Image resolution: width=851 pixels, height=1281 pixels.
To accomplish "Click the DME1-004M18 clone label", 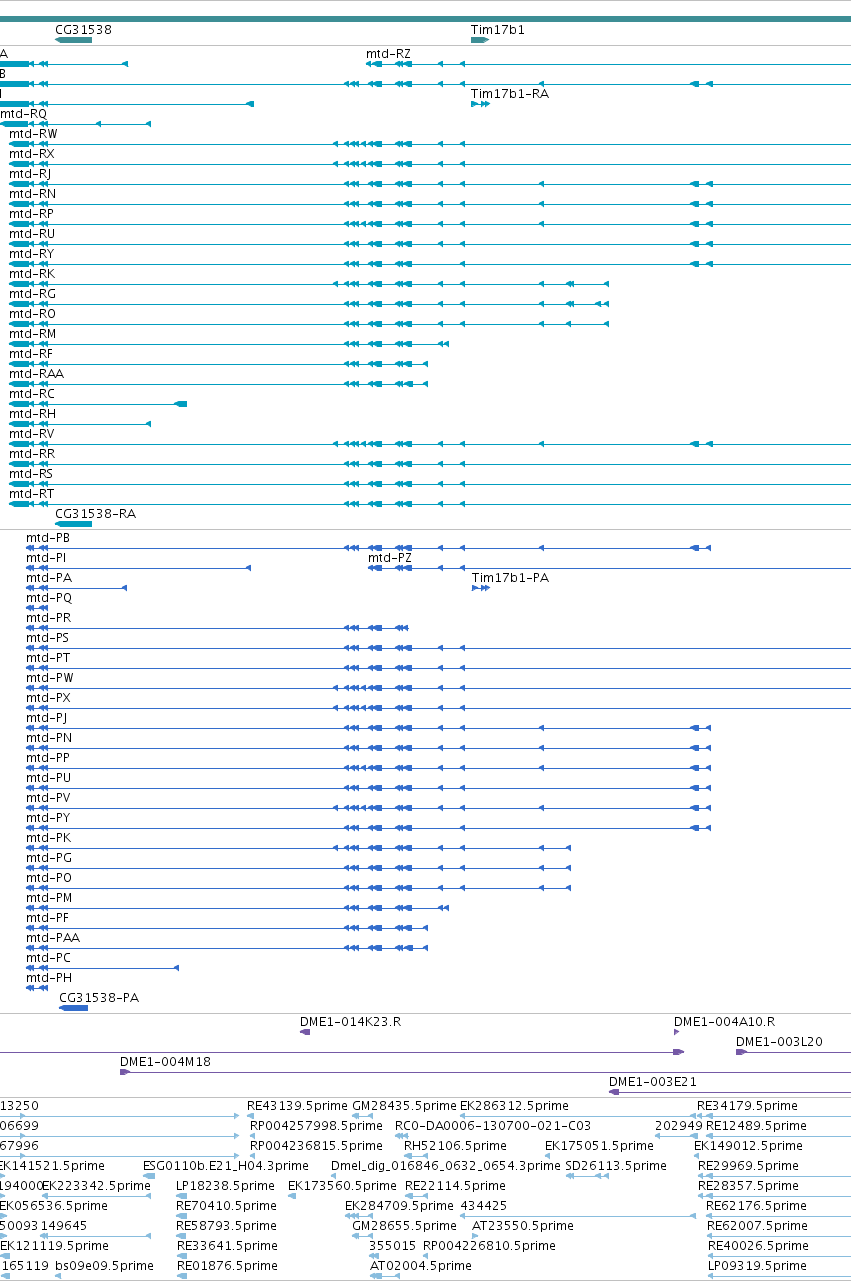I will (x=165, y=1062).
